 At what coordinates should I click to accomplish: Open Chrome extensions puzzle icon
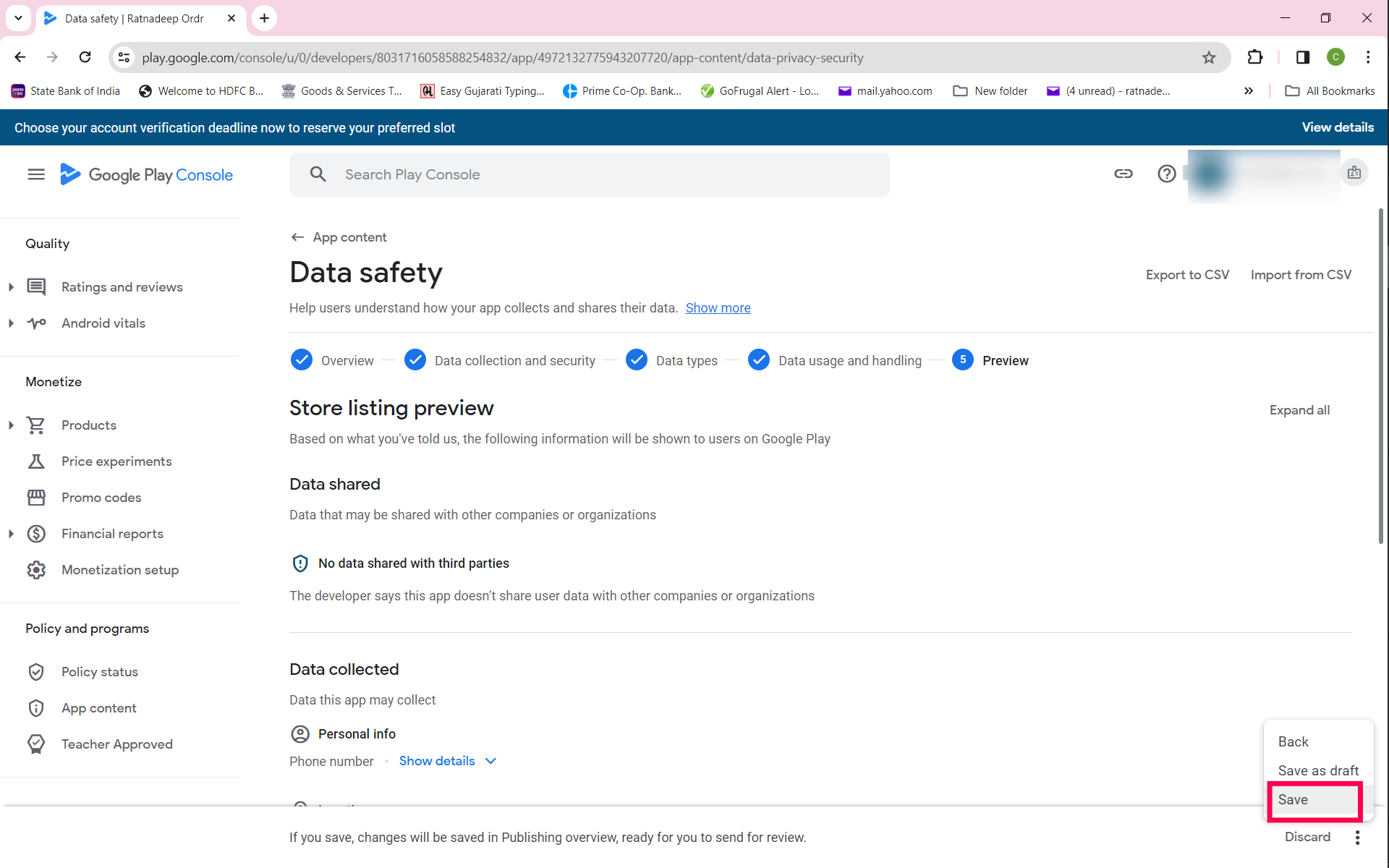click(1255, 58)
